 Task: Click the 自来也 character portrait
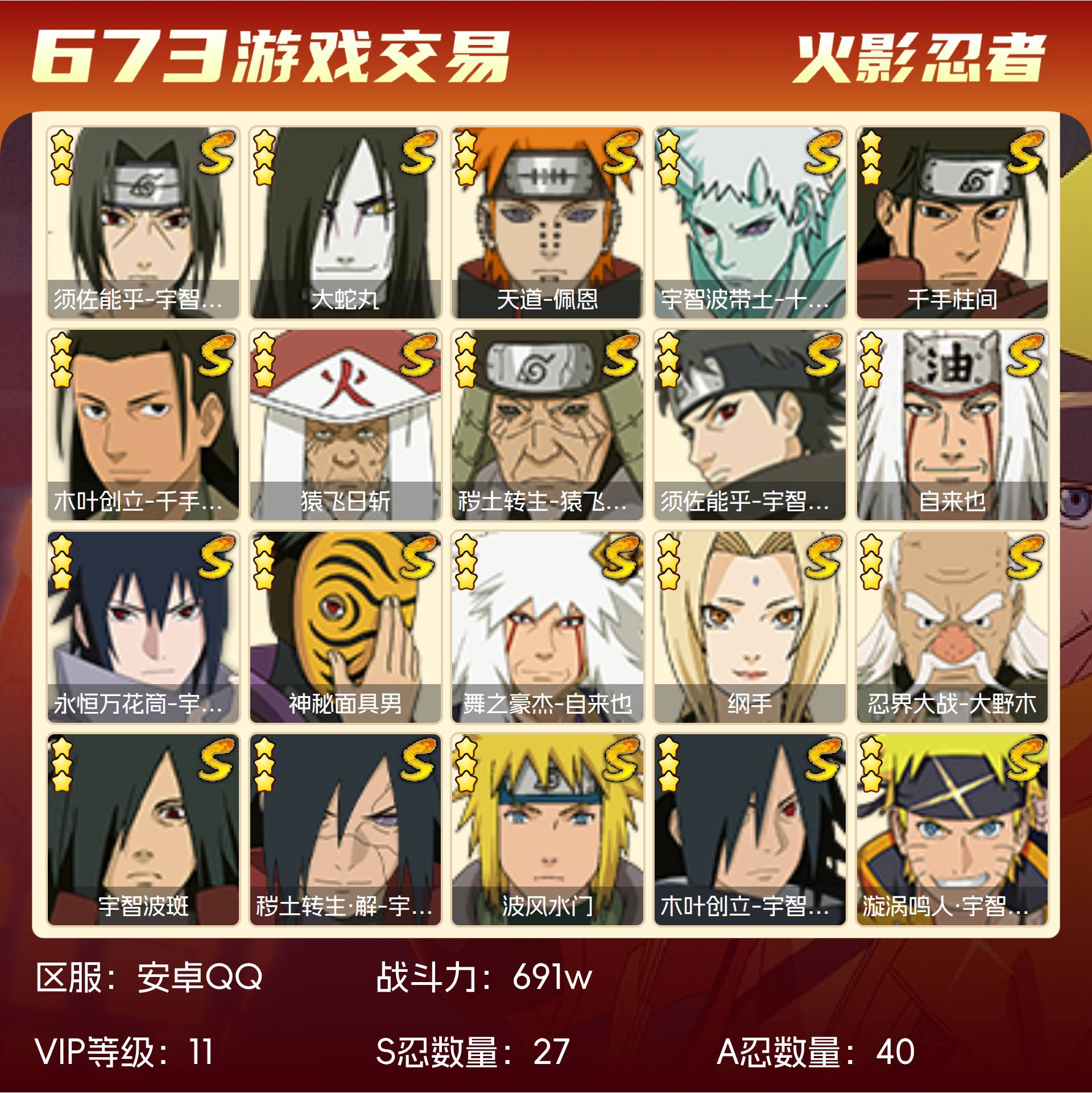pyautogui.click(x=952, y=425)
